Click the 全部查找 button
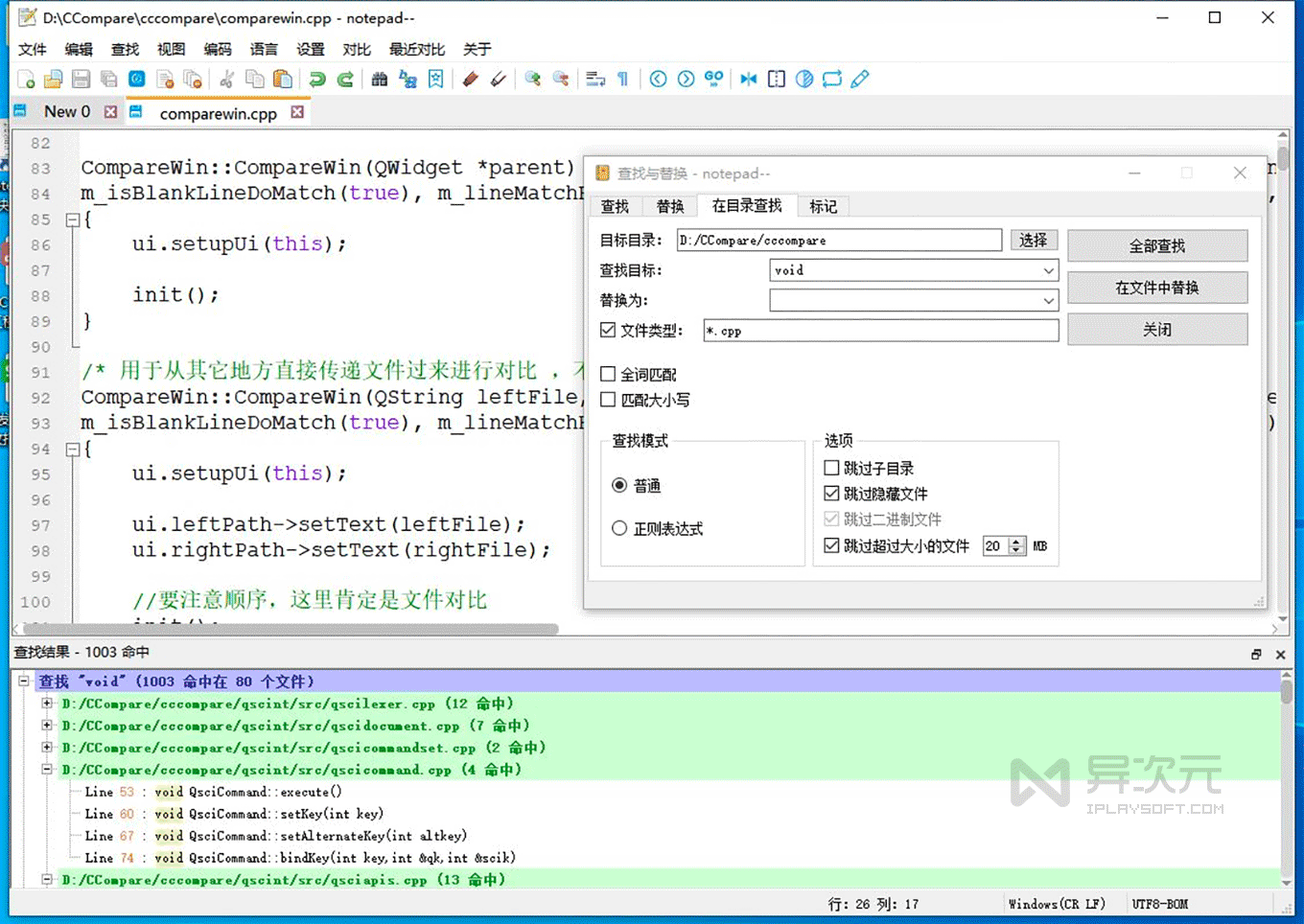The image size is (1304, 924). tap(1157, 245)
